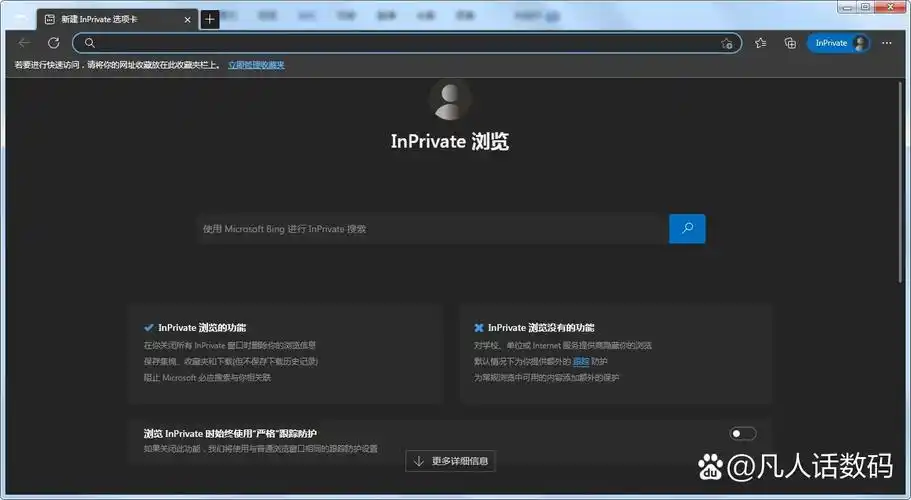
Task: Focus the address bar input
Action: tap(400, 43)
